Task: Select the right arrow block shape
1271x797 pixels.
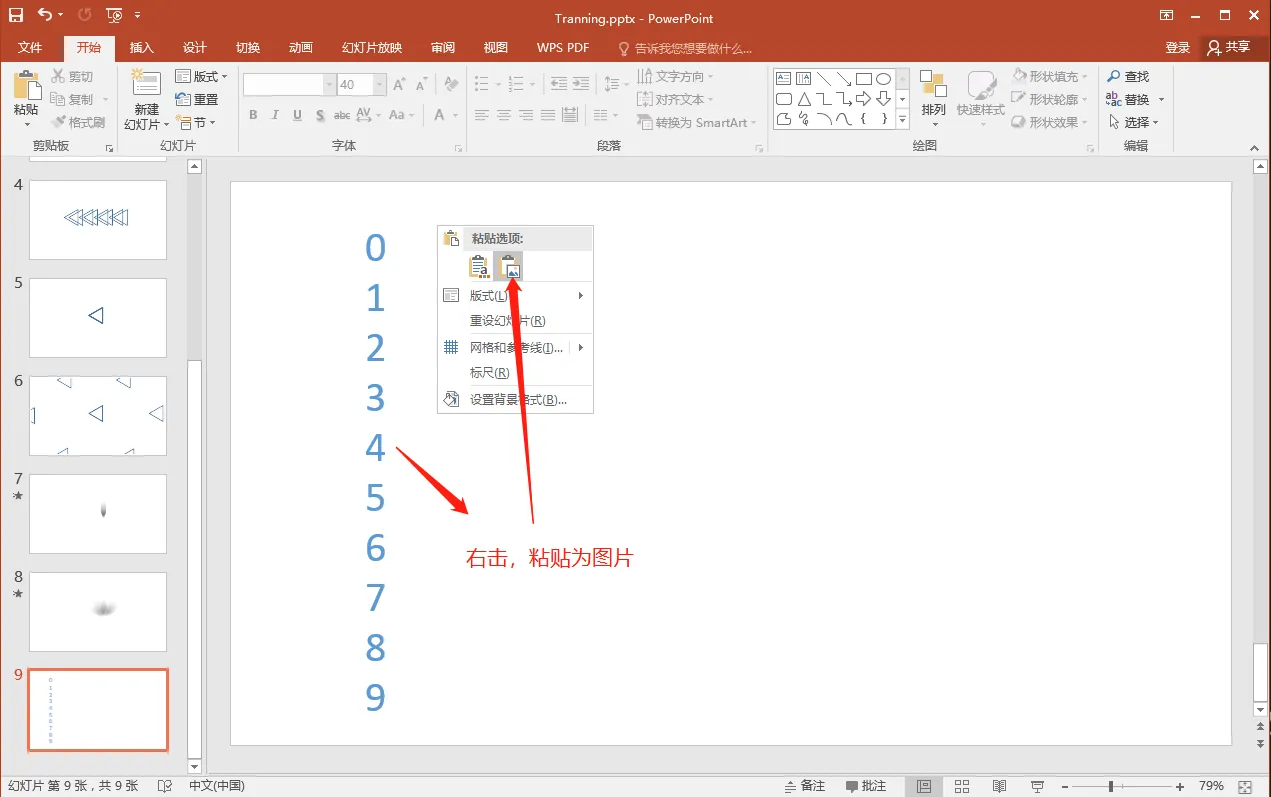Action: point(864,99)
